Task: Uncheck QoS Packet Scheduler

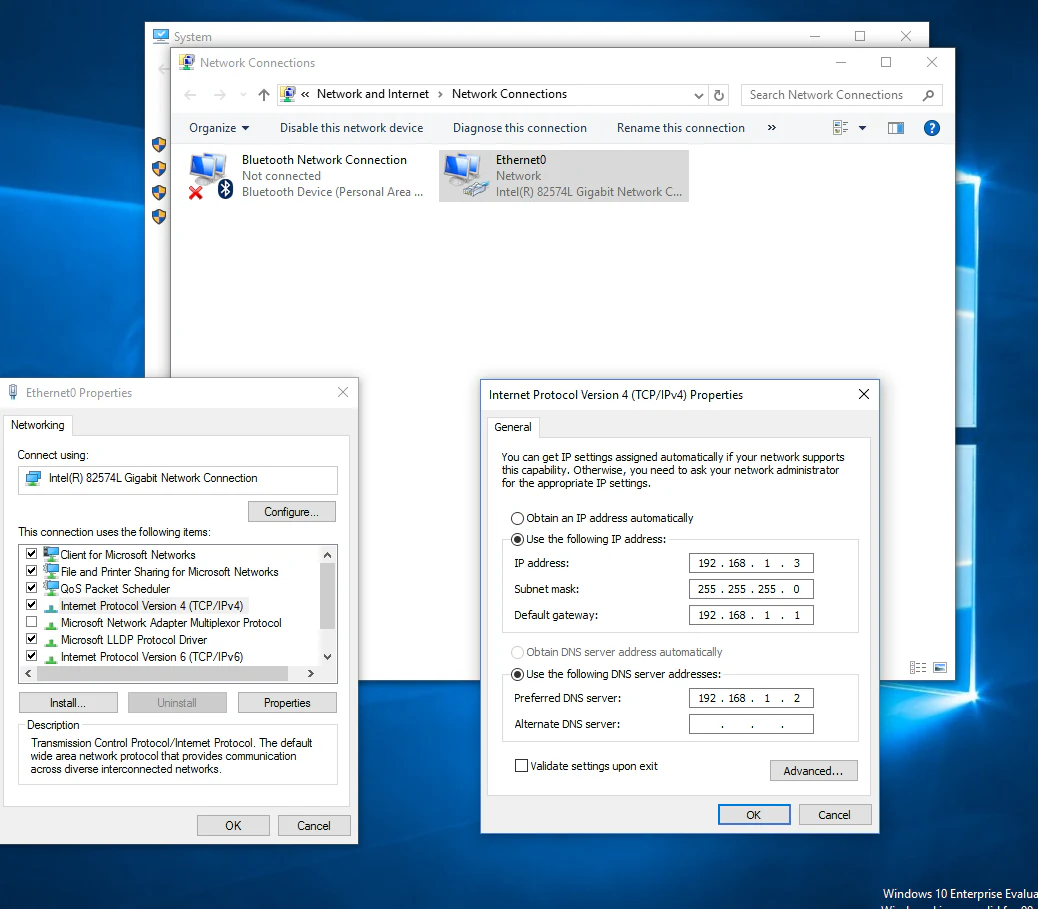Action: point(31,587)
